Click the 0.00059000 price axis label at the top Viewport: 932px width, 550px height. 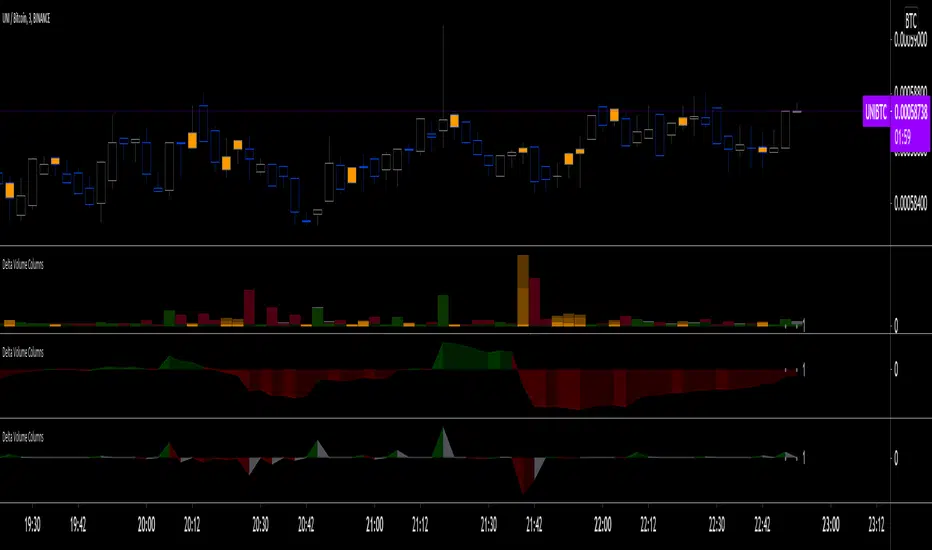pyautogui.click(x=910, y=40)
